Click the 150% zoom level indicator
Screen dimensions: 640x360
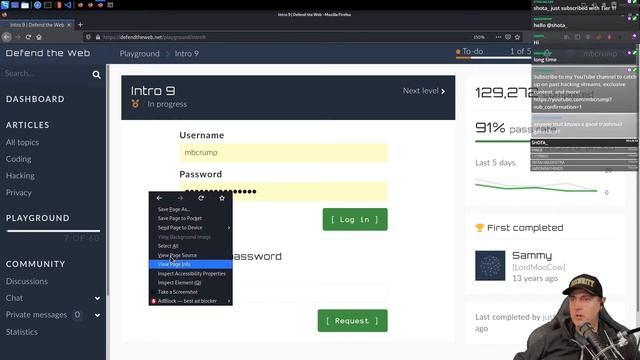pyautogui.click(x=479, y=37)
